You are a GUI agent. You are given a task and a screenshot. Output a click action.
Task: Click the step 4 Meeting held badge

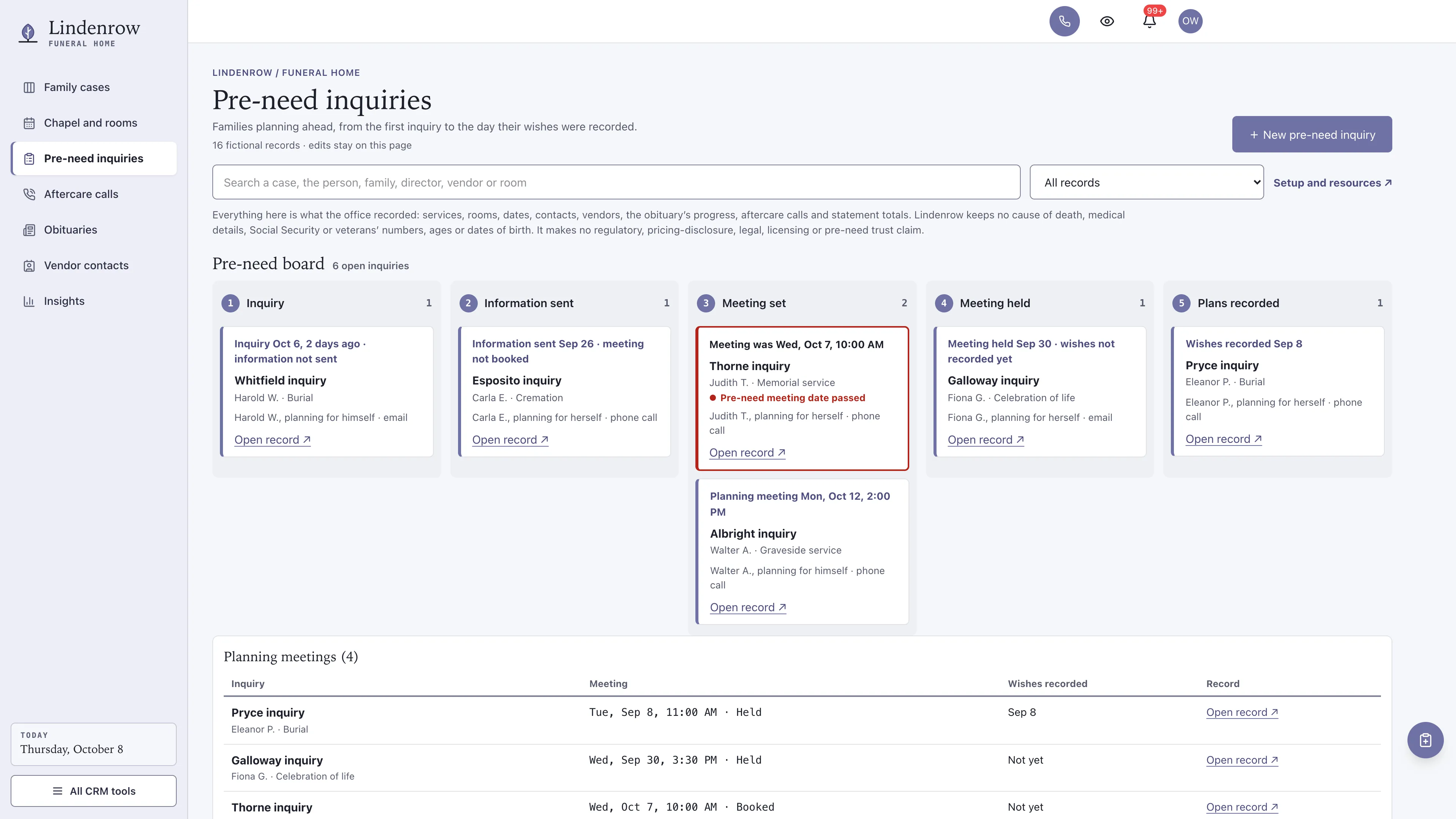point(943,303)
